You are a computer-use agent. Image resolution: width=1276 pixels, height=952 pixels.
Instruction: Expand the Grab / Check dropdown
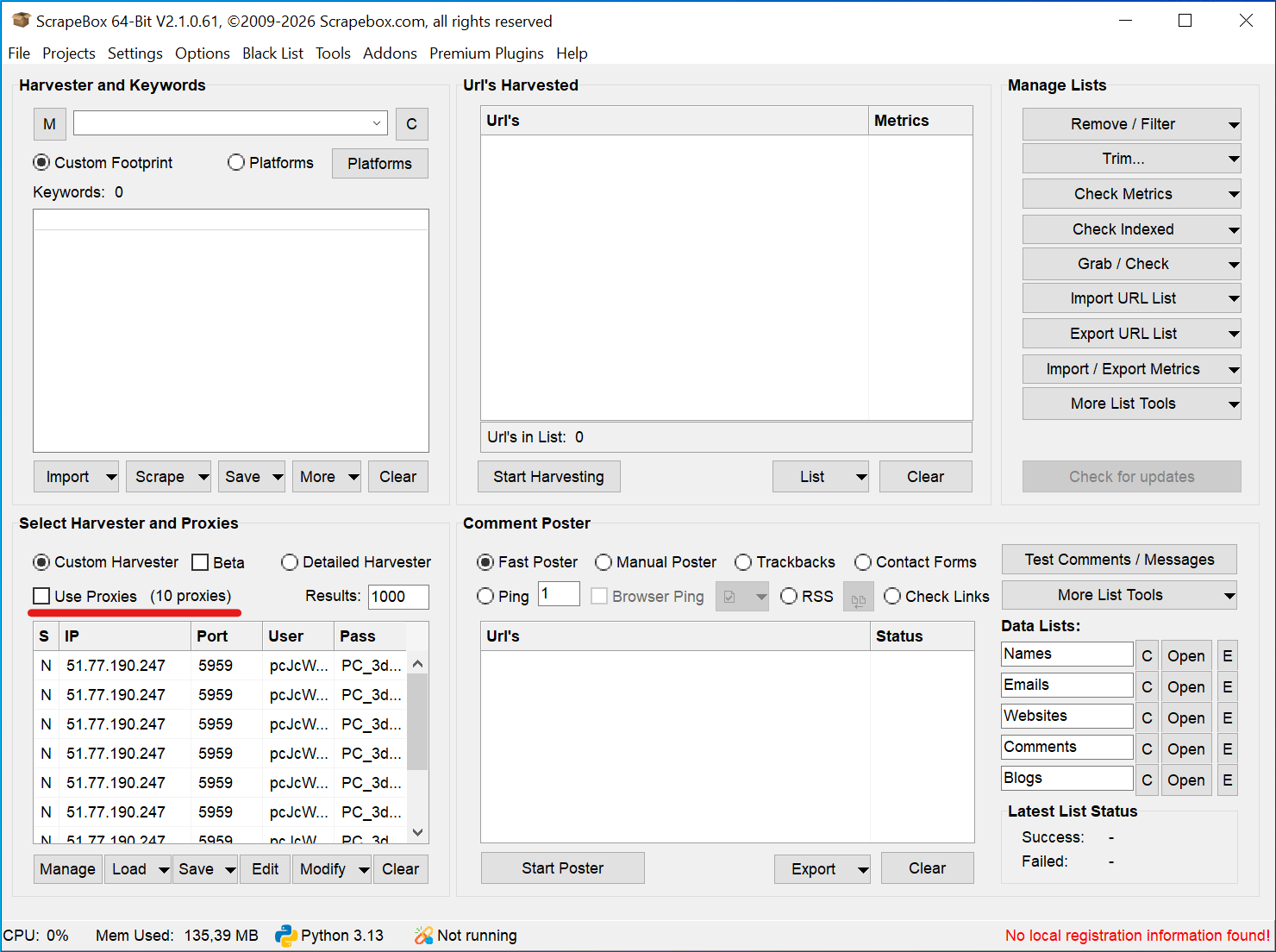click(x=1234, y=264)
